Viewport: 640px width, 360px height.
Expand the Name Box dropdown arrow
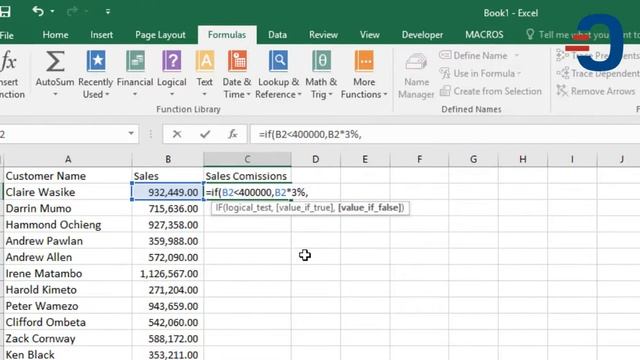[x=131, y=133]
